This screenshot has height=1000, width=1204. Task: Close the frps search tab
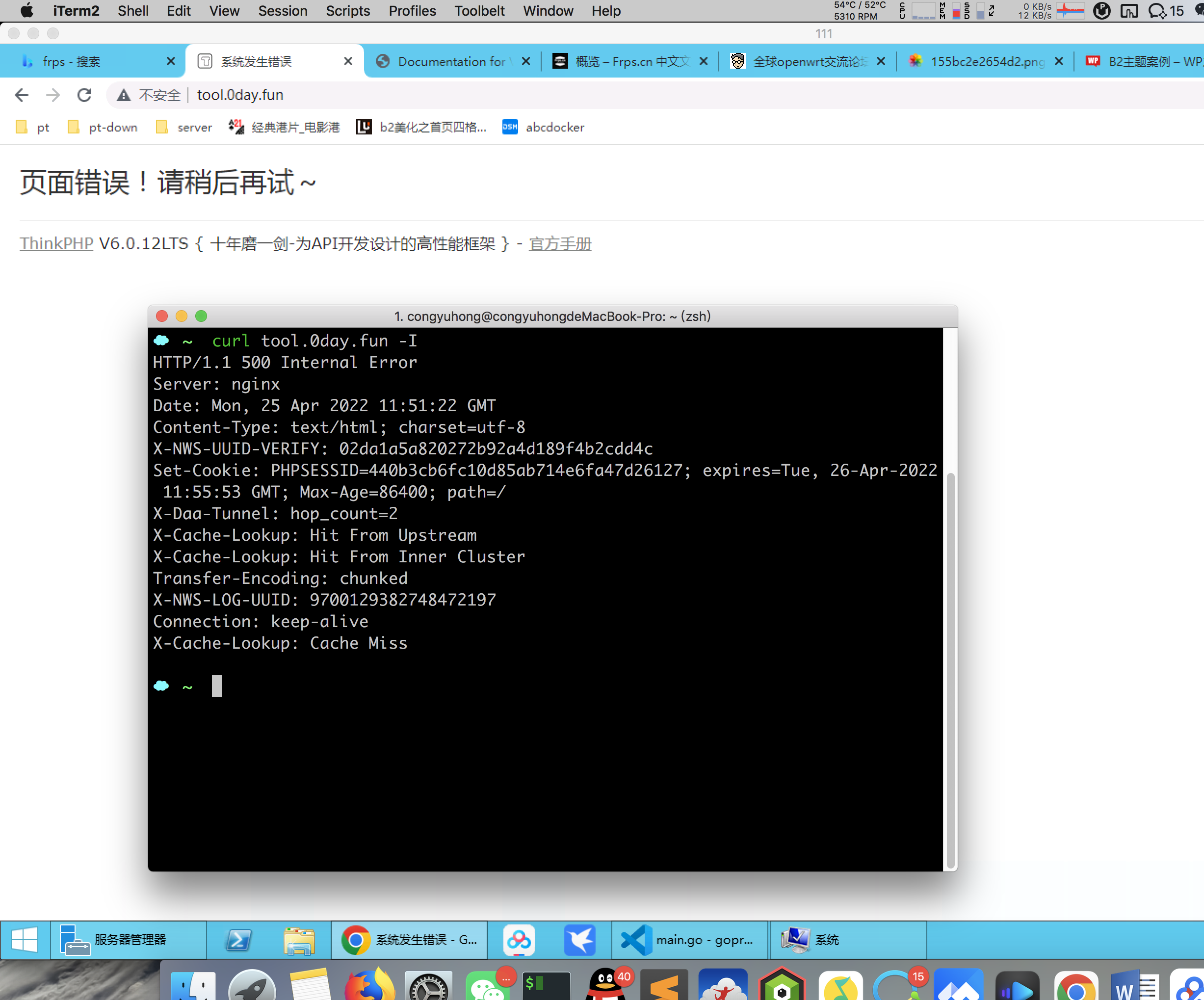170,61
